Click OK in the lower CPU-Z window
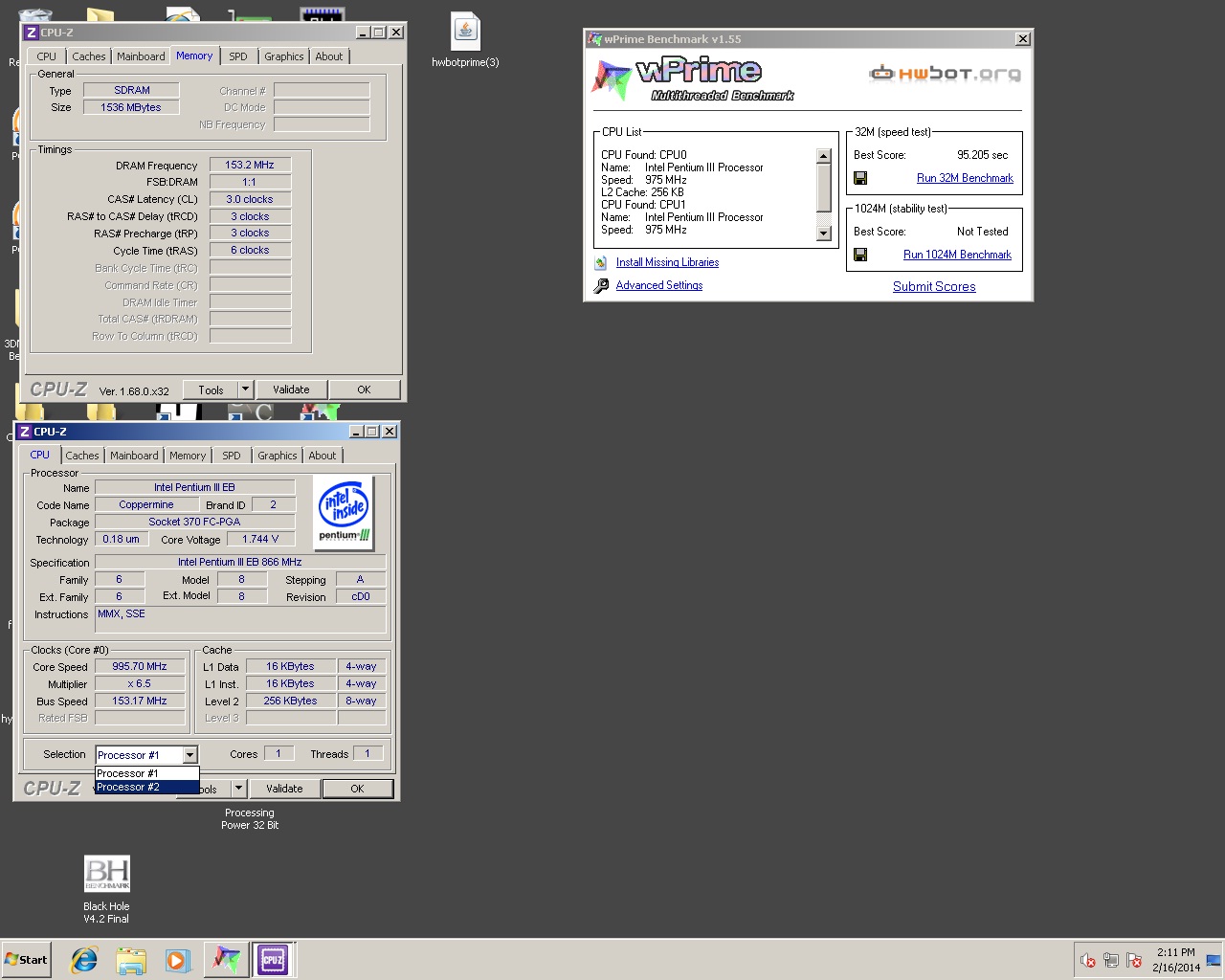This screenshot has width=1225, height=980. [357, 789]
